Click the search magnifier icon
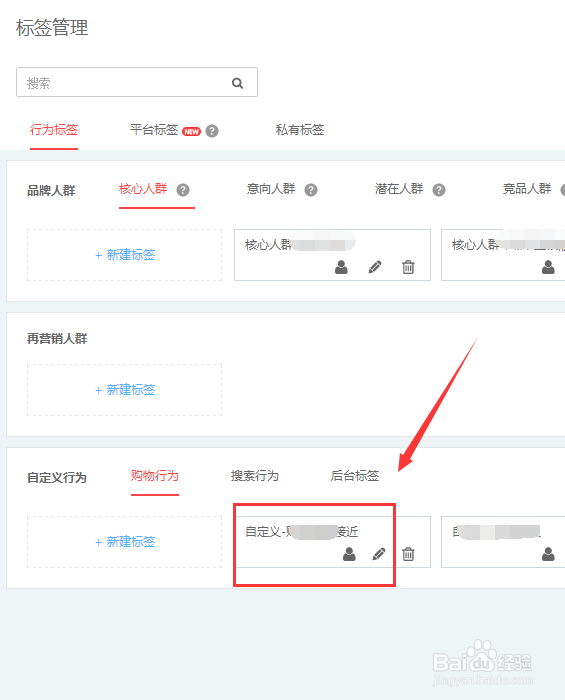Viewport: 565px width, 700px height. tap(237, 83)
